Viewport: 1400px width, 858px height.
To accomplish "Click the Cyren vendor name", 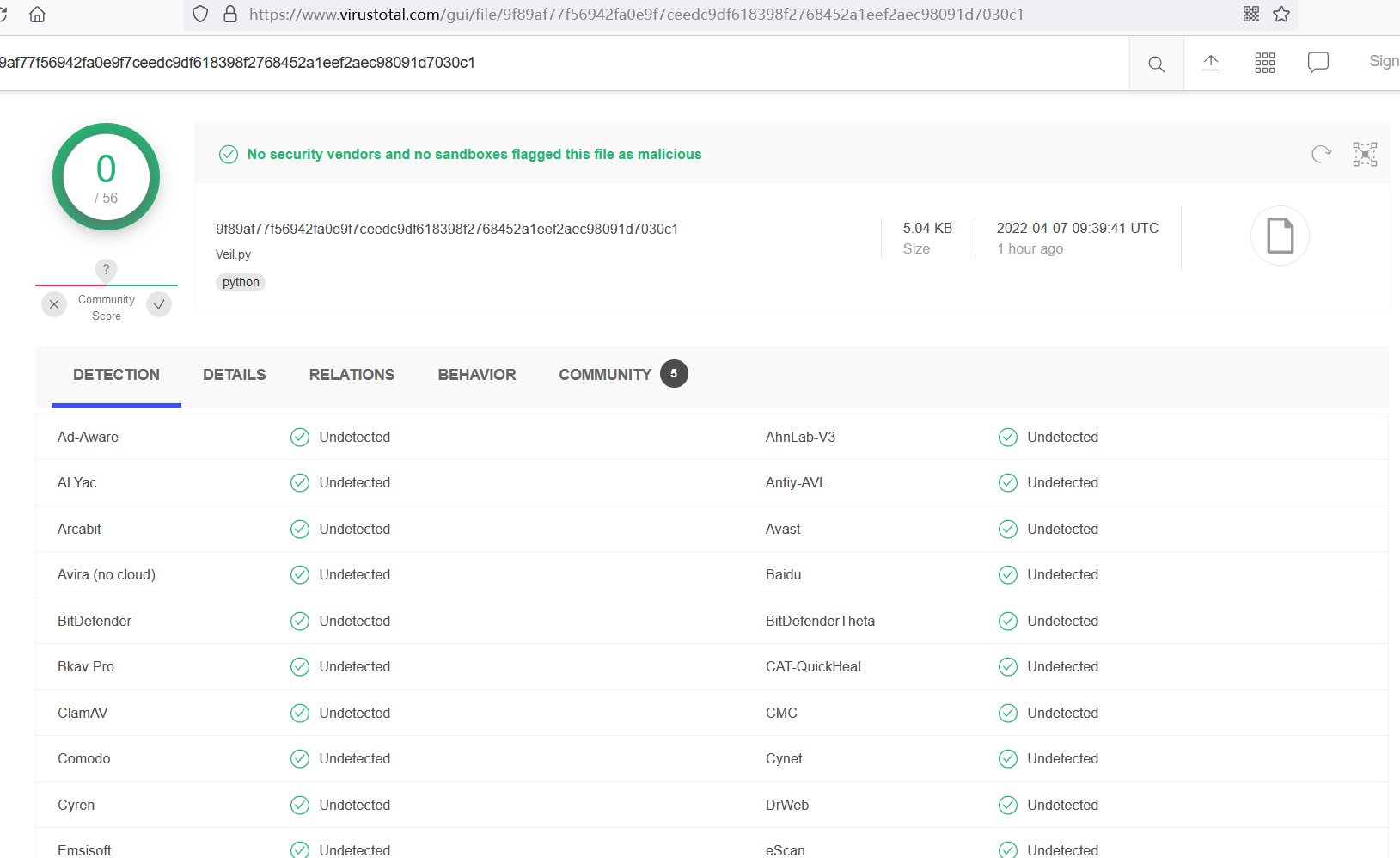I will [x=76, y=805].
